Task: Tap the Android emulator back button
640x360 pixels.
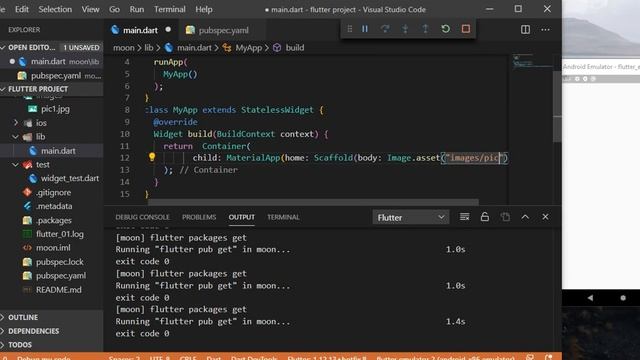Action: 590,298
